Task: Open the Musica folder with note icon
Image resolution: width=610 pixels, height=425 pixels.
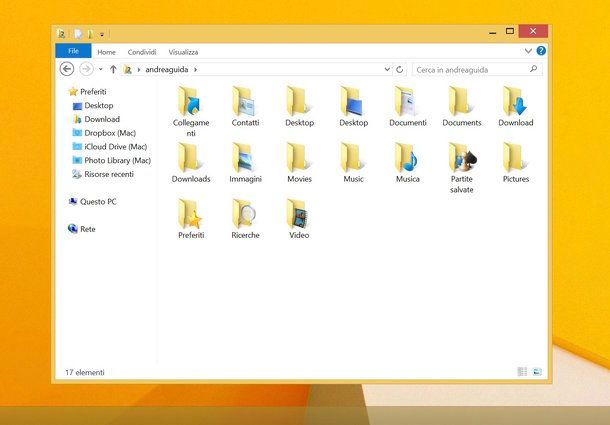Action: tap(406, 157)
